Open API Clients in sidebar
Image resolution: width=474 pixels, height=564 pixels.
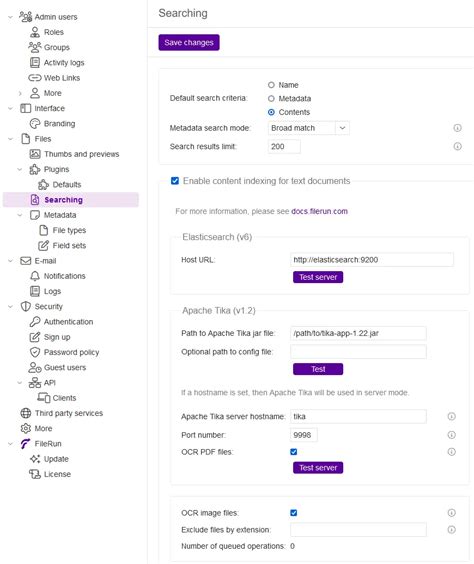64,398
